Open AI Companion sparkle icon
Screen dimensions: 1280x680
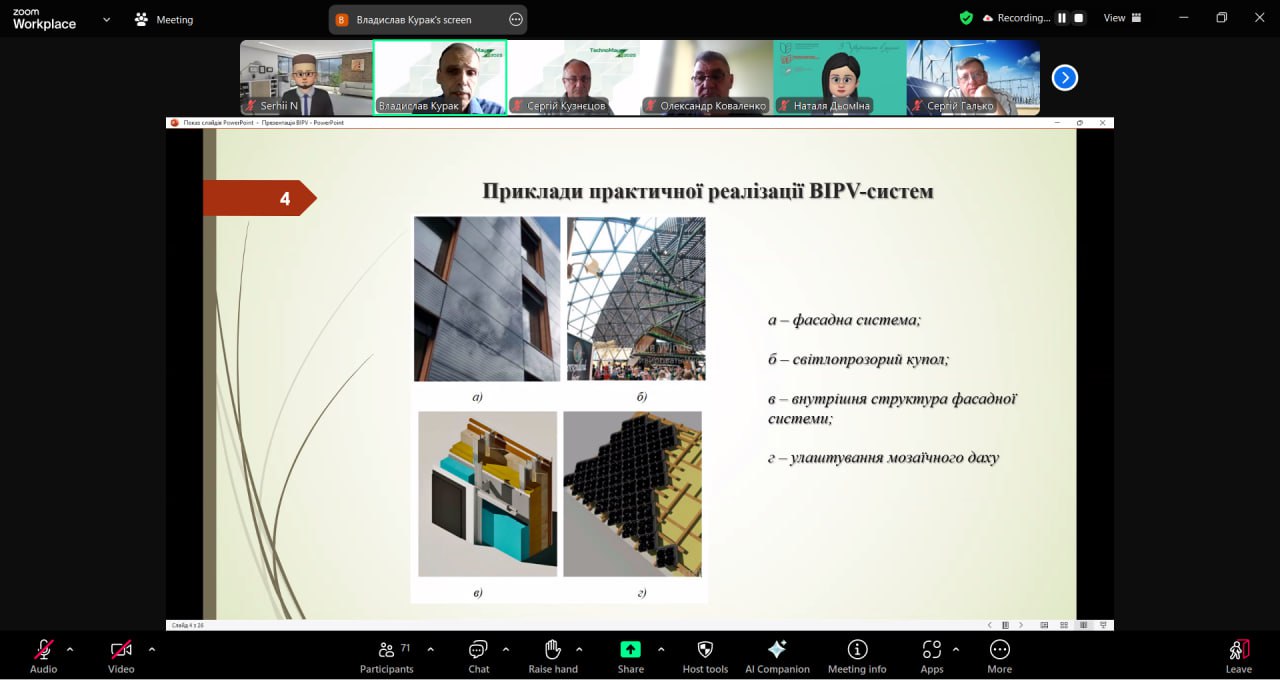[x=777, y=655]
